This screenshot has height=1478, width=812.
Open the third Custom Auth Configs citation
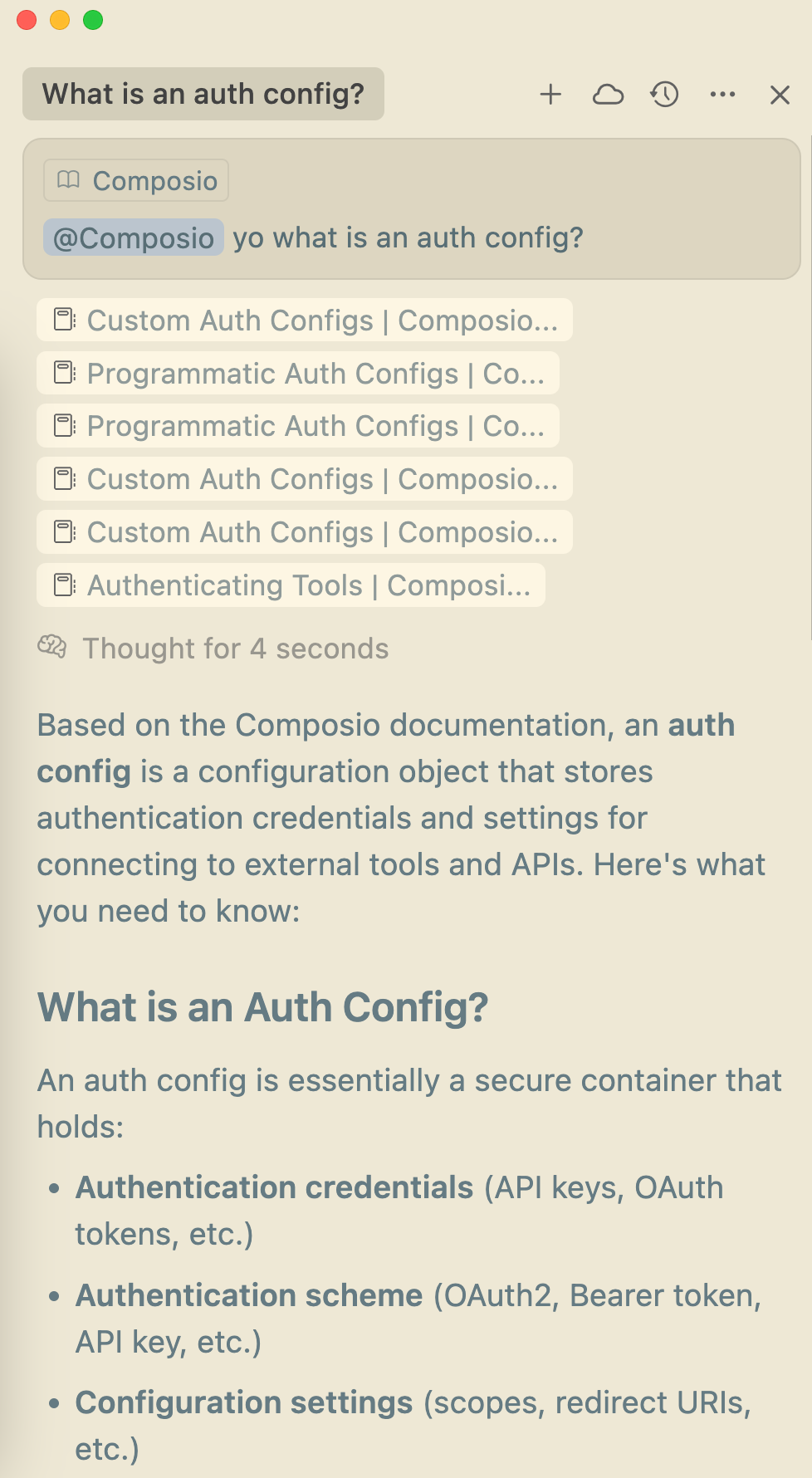(303, 532)
